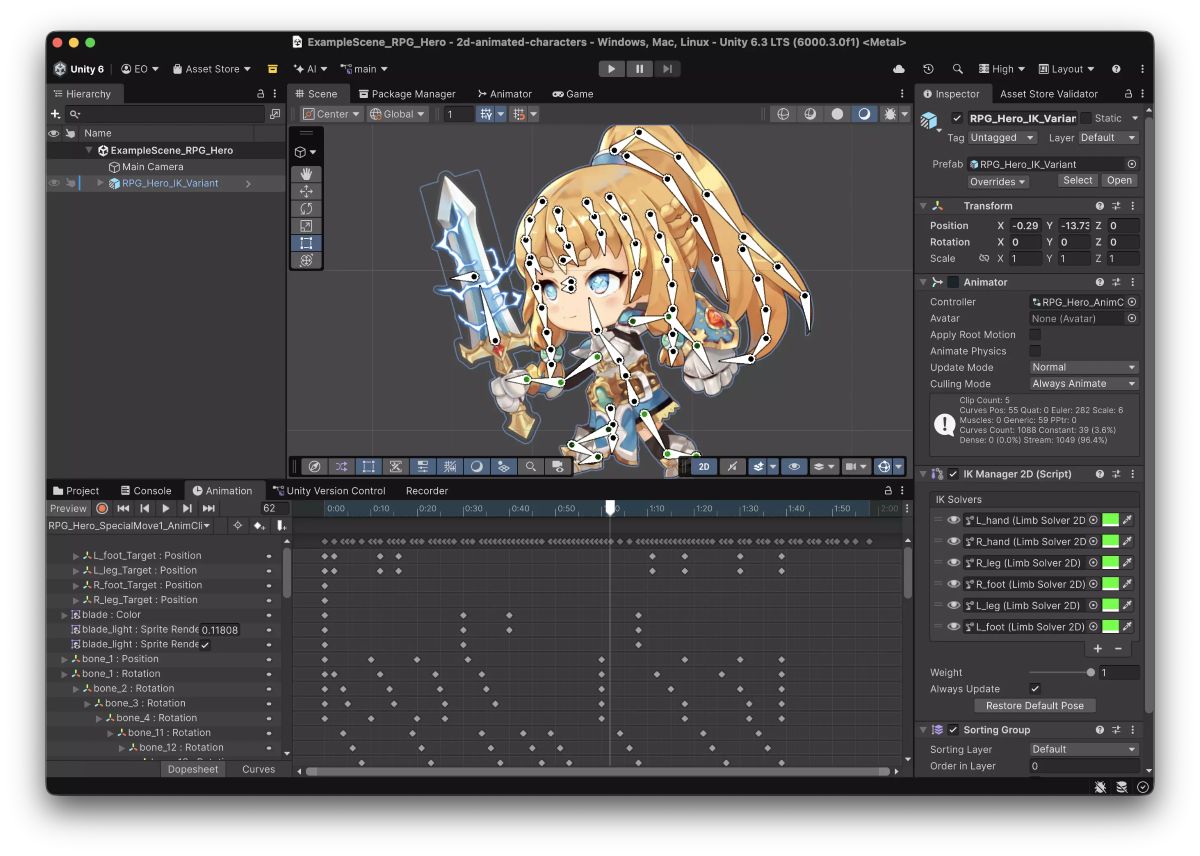Open the Layout dropdown

click(x=1066, y=69)
